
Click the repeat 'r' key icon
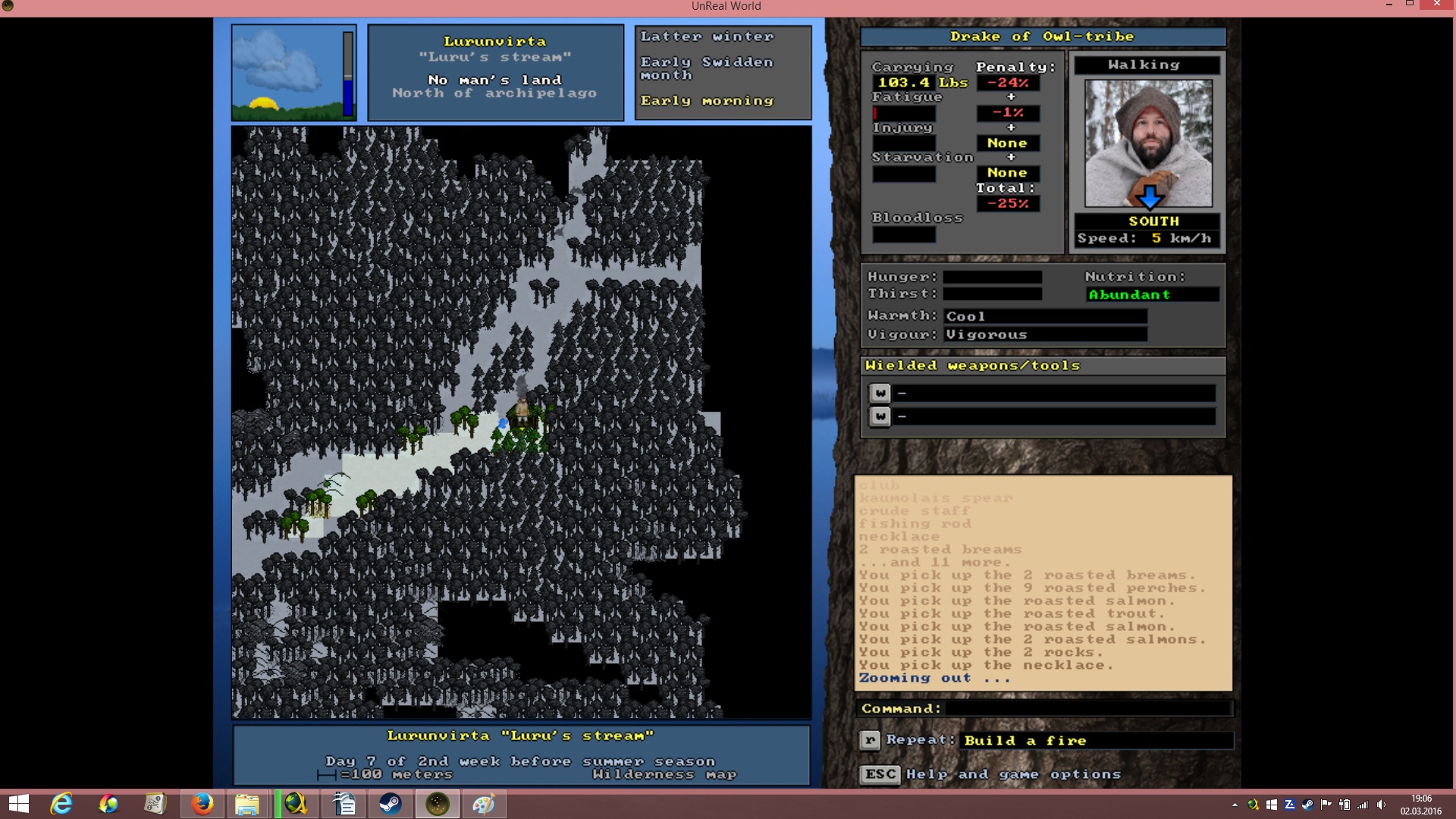870,740
